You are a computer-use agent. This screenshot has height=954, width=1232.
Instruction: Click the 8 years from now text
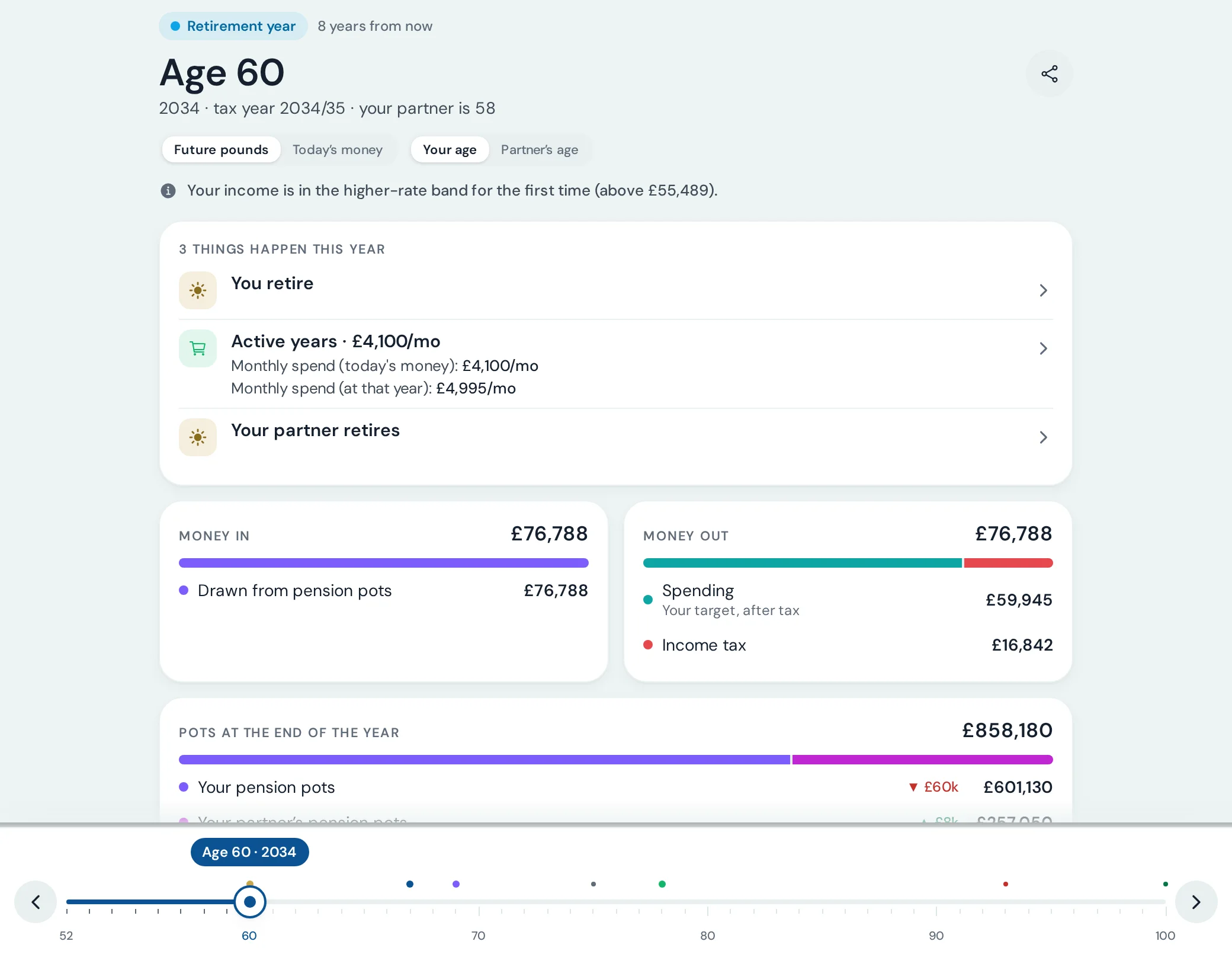point(375,26)
